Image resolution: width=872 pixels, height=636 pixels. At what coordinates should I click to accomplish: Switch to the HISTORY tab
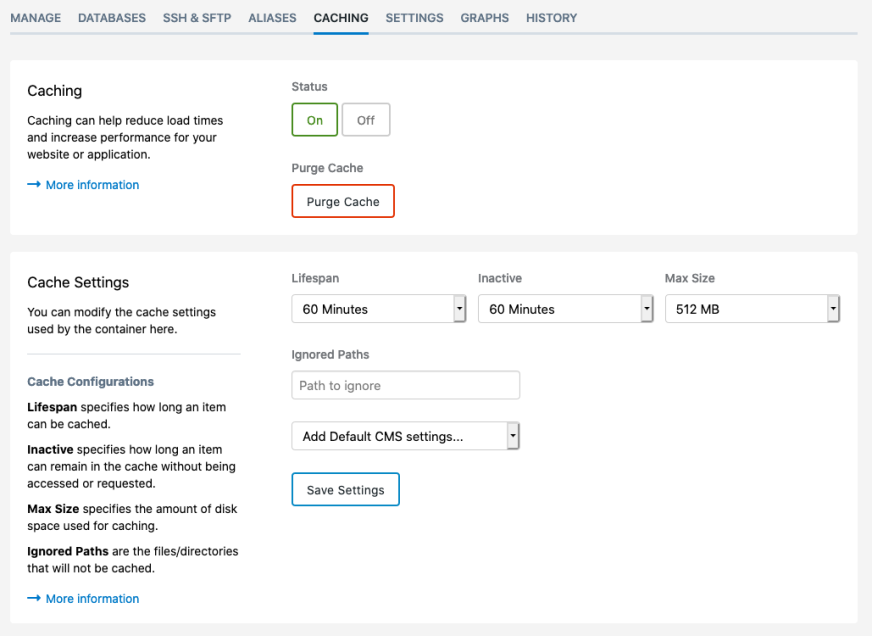point(551,17)
